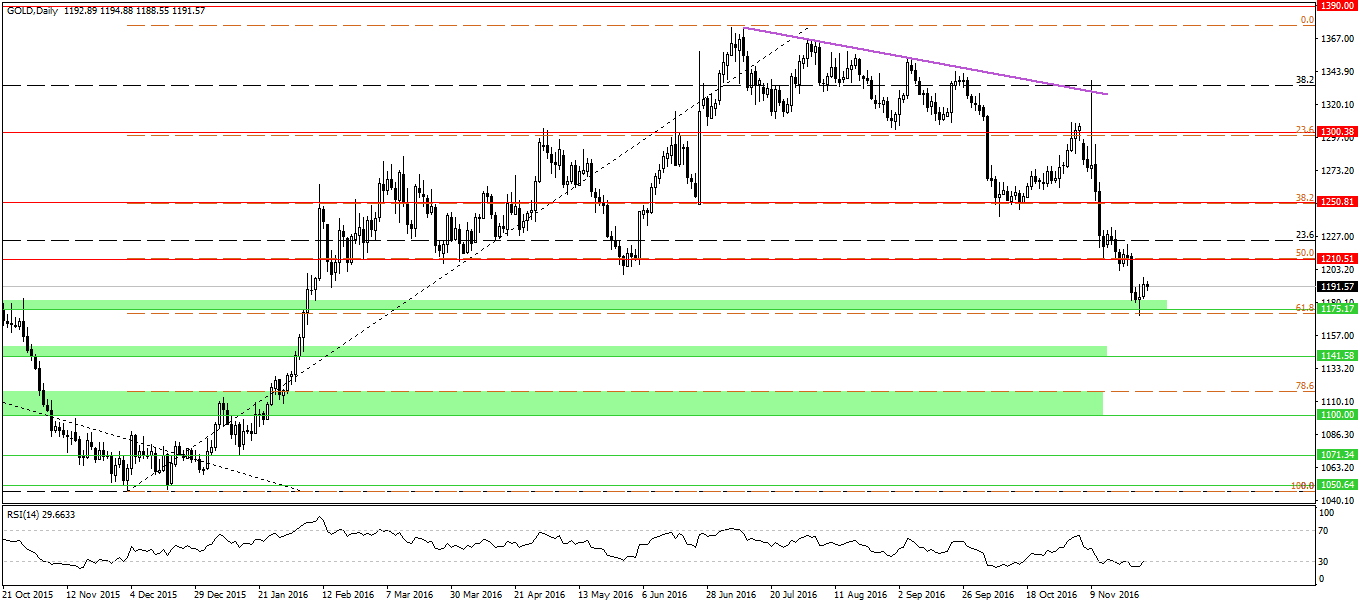1358x606 pixels.
Task: Select the Fibonacci 61.8 level label
Action: click(1303, 309)
